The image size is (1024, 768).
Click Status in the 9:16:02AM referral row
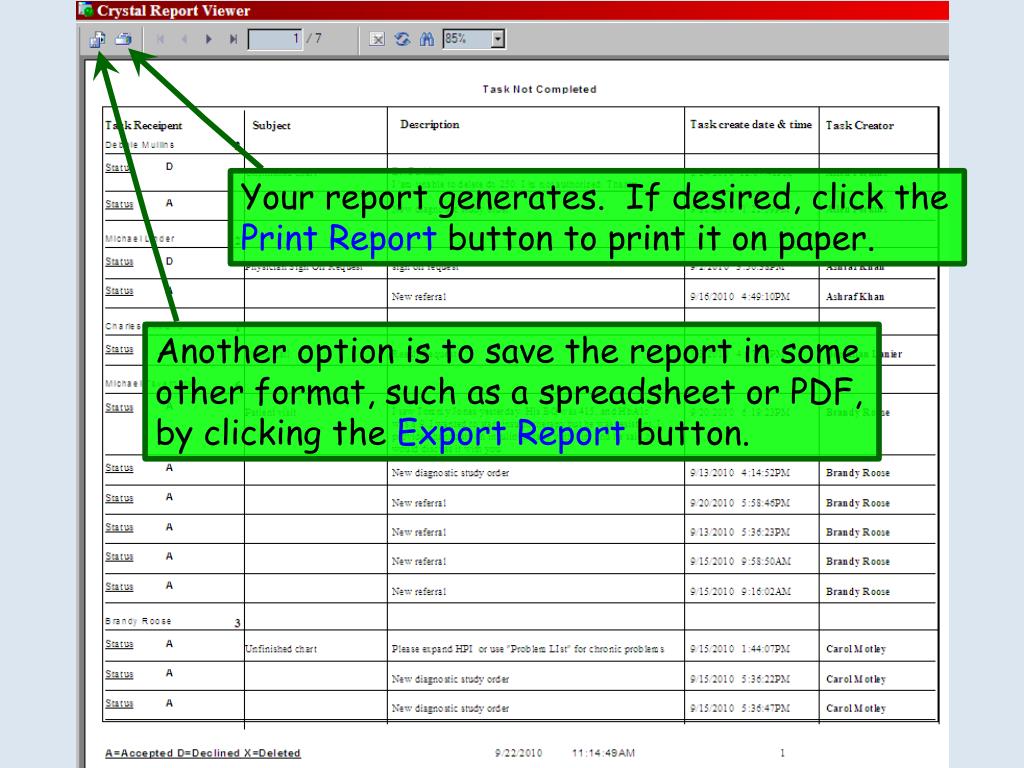119,586
